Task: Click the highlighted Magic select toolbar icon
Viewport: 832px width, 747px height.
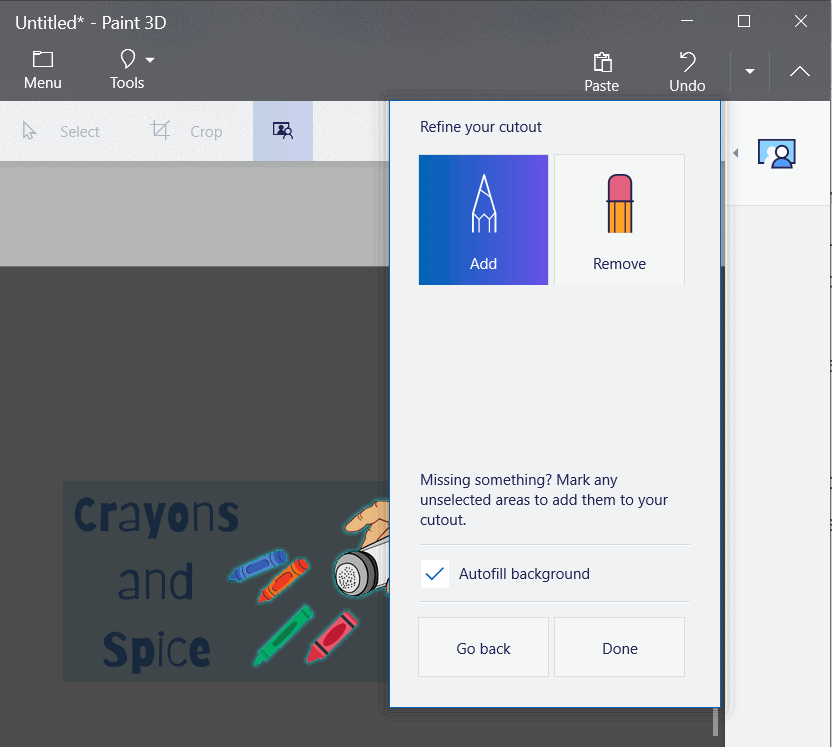Action: click(x=283, y=131)
